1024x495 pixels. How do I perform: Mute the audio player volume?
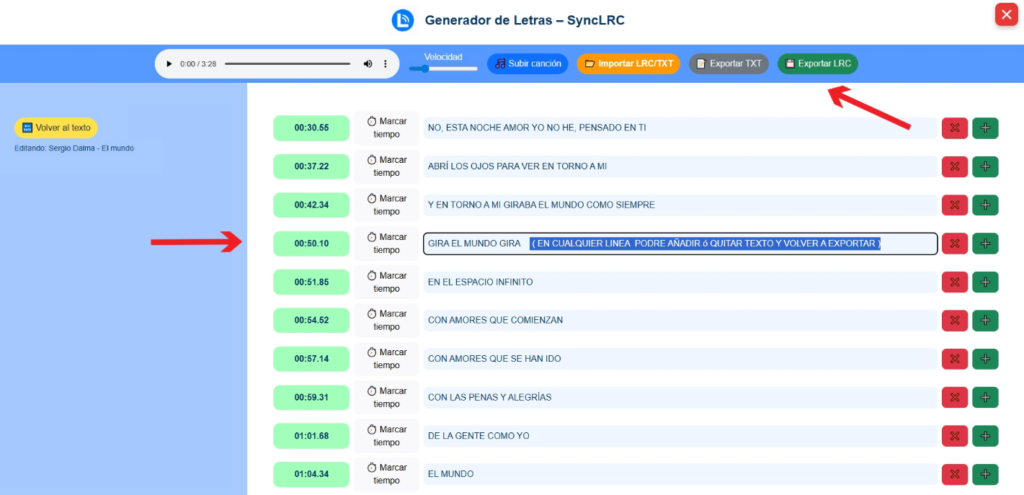tap(368, 64)
